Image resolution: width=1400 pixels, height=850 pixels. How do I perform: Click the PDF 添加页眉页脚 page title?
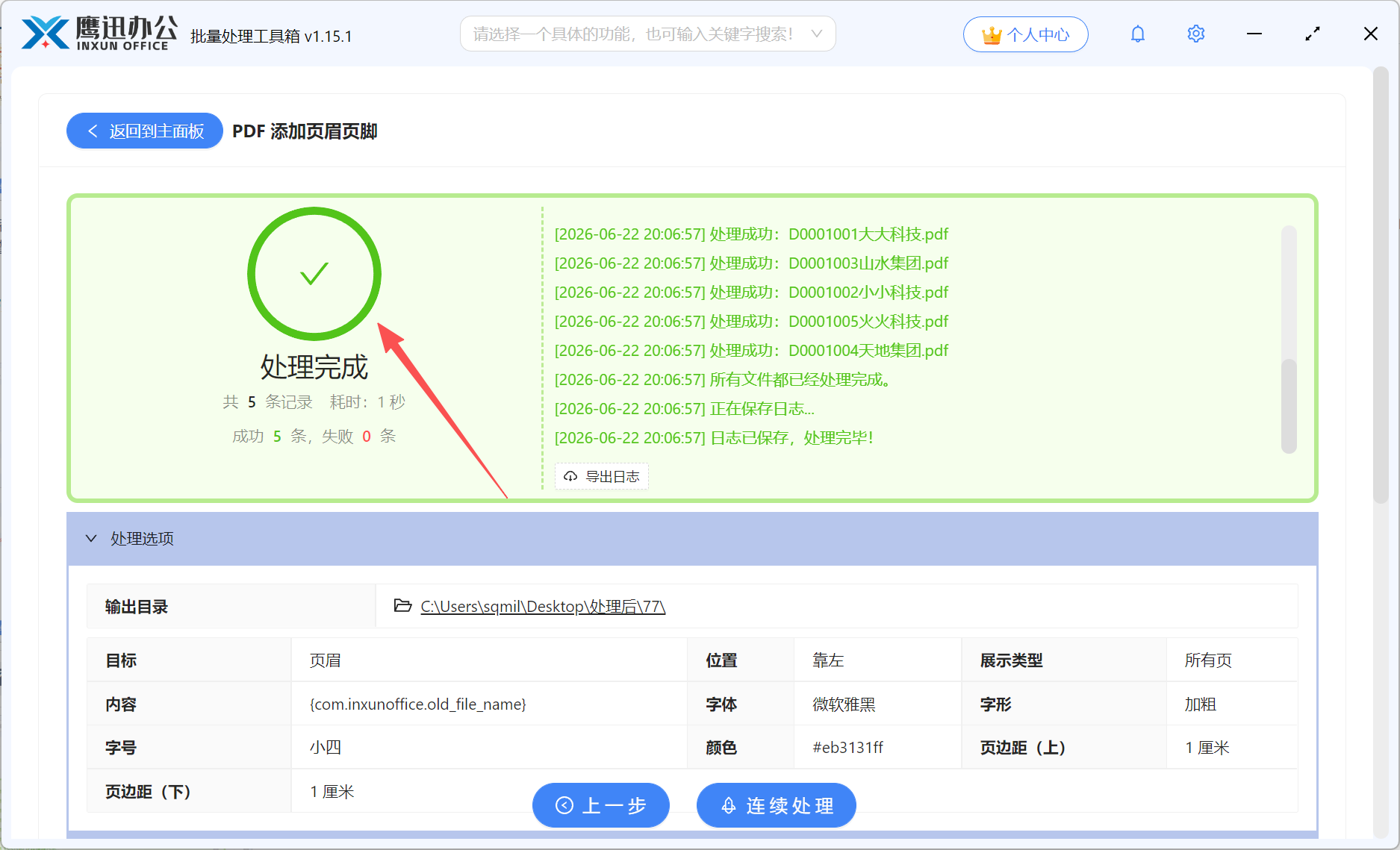click(x=305, y=131)
